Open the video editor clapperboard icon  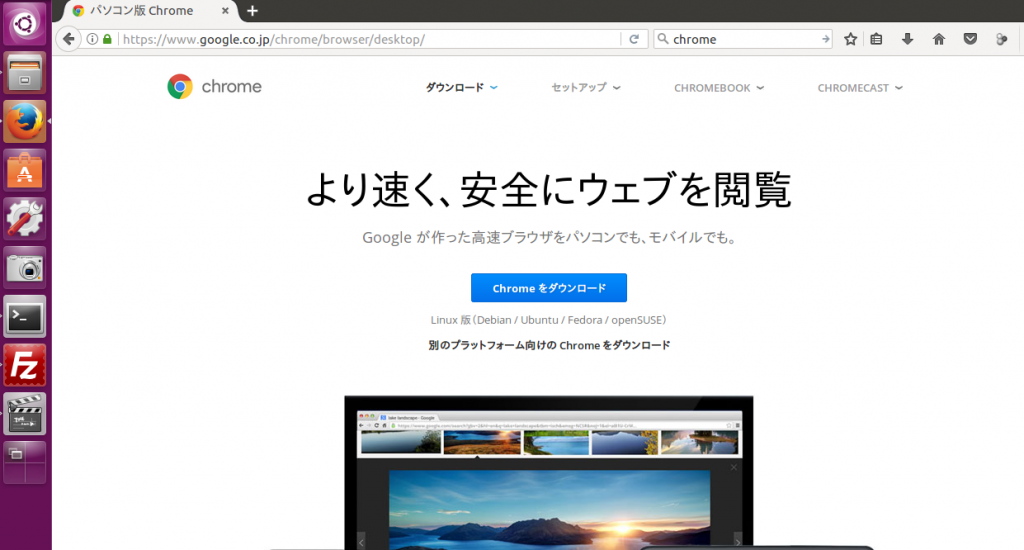pyautogui.click(x=24, y=414)
